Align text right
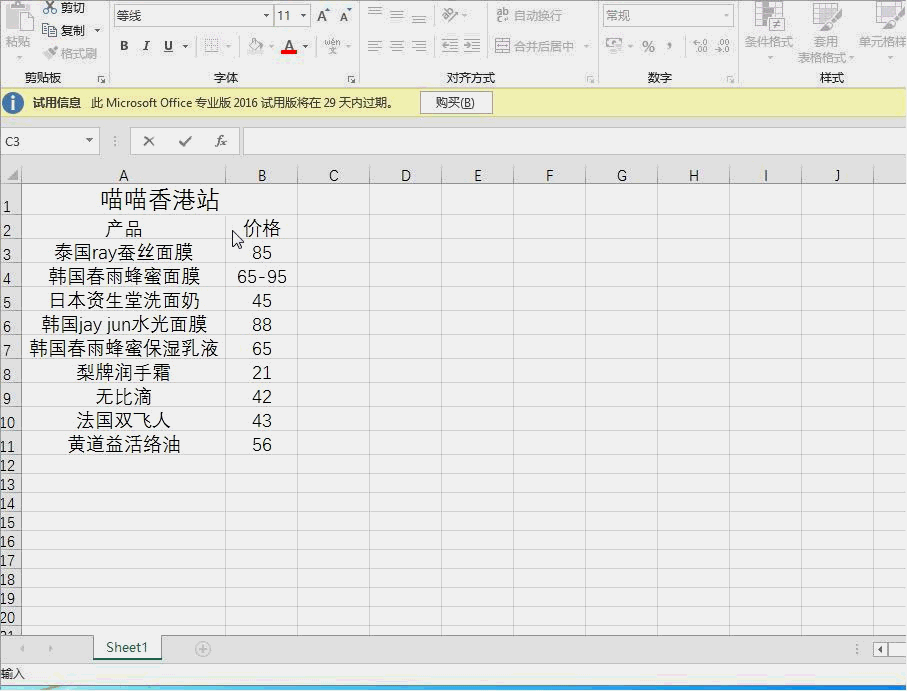Viewport: 907px width, 691px height. pyautogui.click(x=419, y=46)
